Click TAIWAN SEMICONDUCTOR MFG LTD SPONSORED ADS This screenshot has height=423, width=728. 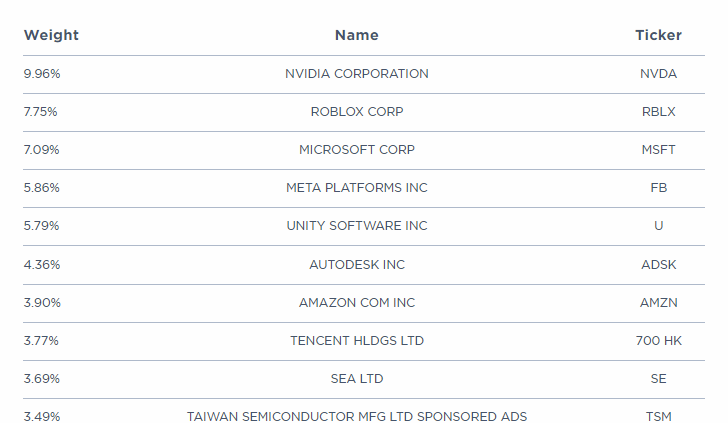tap(356, 417)
